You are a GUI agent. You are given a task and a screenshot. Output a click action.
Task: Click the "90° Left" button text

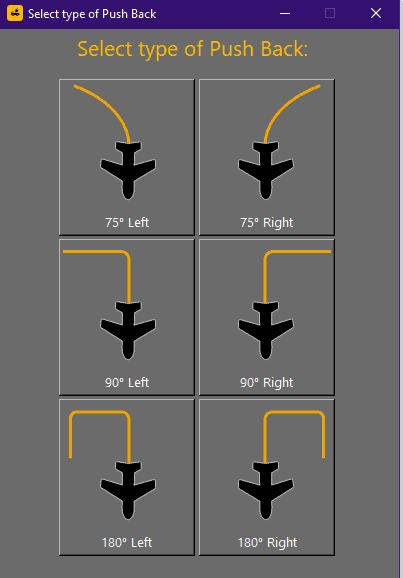[x=127, y=383]
